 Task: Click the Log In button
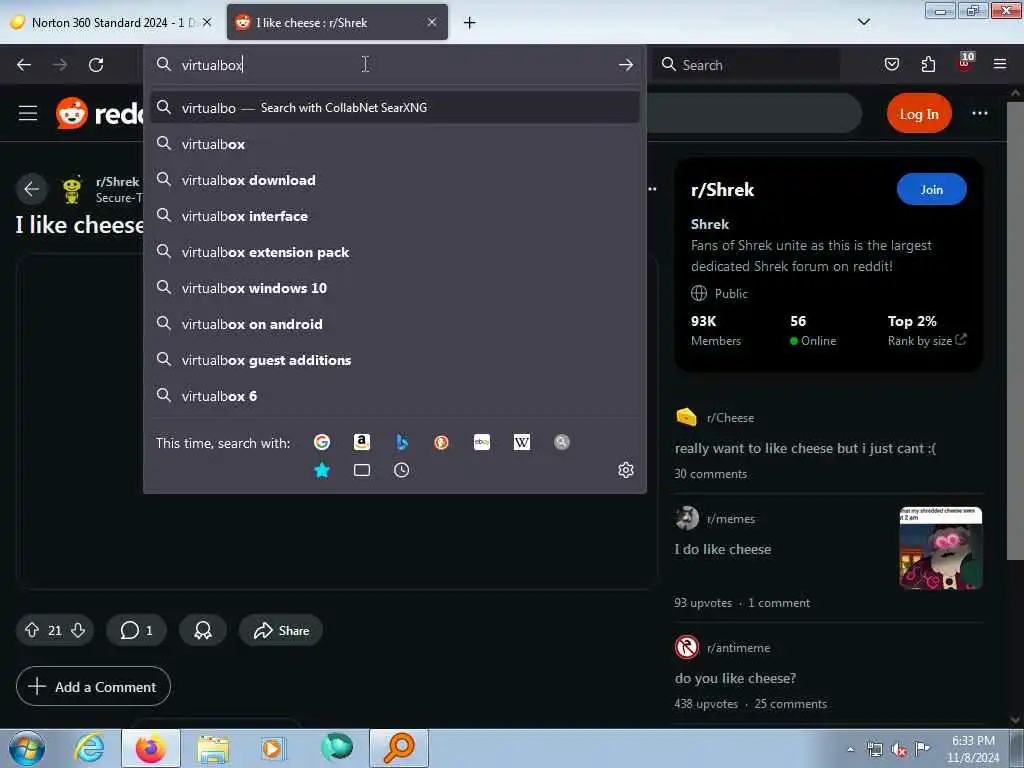tap(919, 114)
